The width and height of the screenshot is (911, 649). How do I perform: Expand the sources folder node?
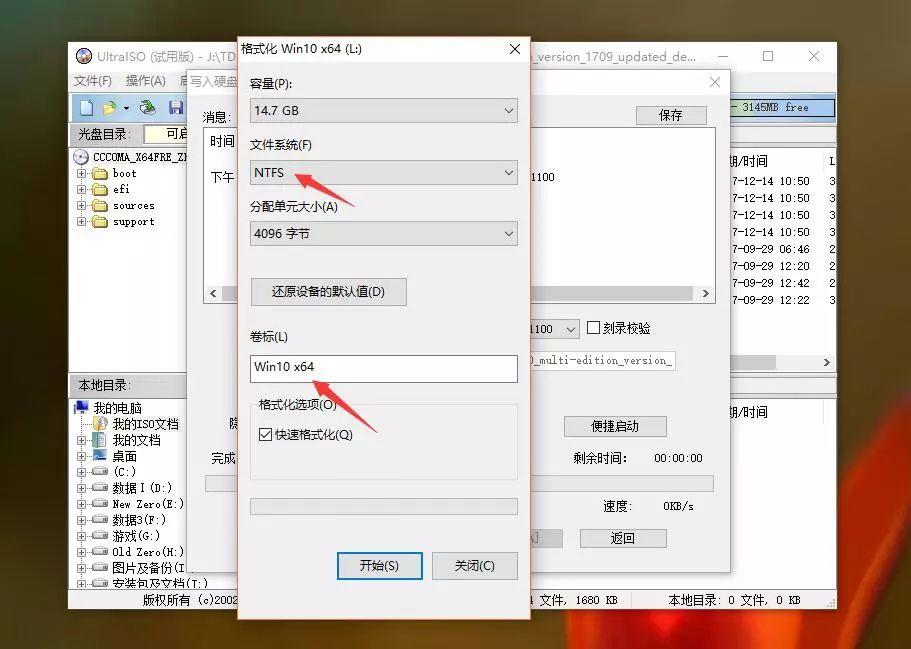coord(81,206)
